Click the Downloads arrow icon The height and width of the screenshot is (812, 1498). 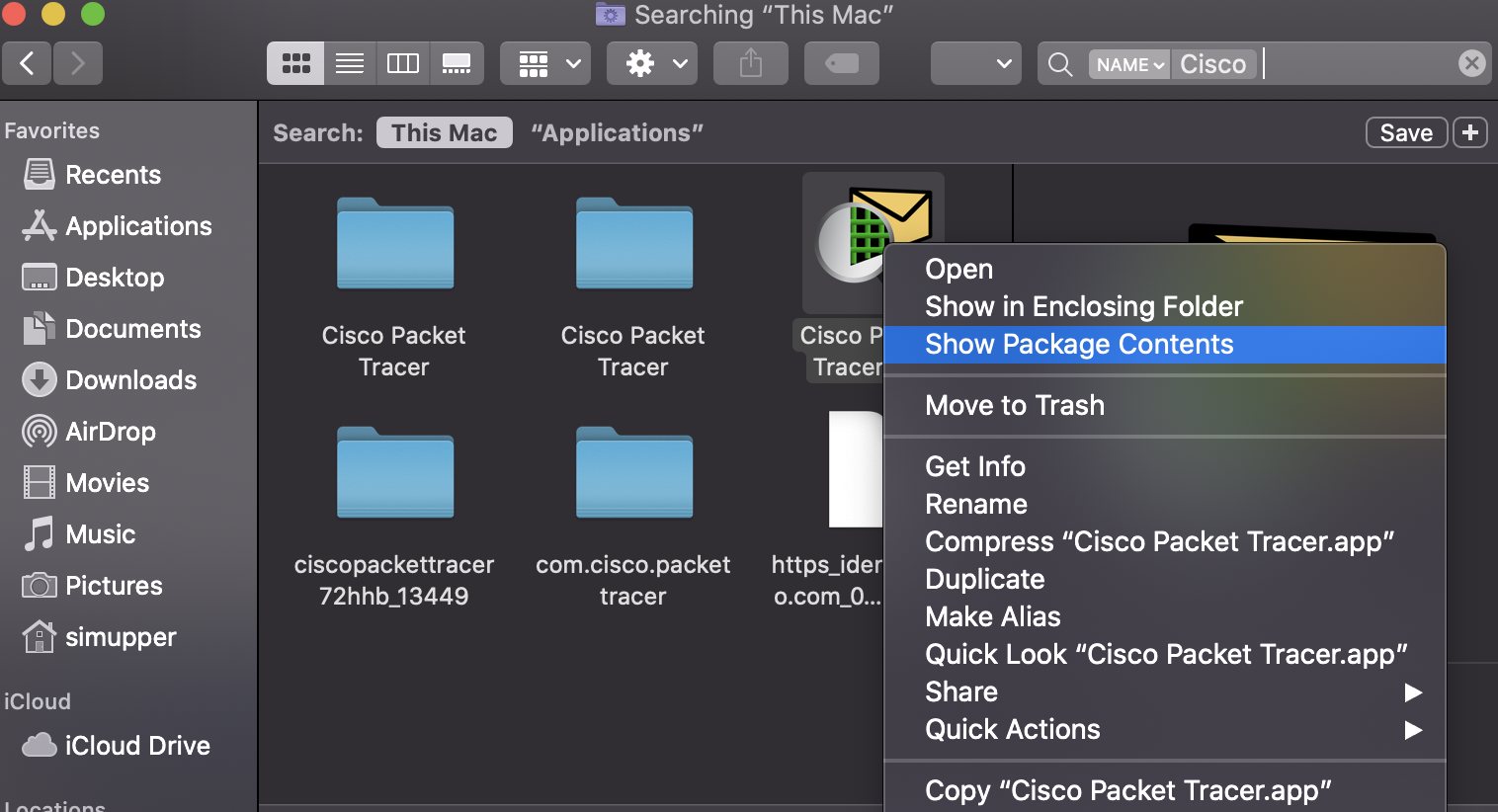point(40,379)
